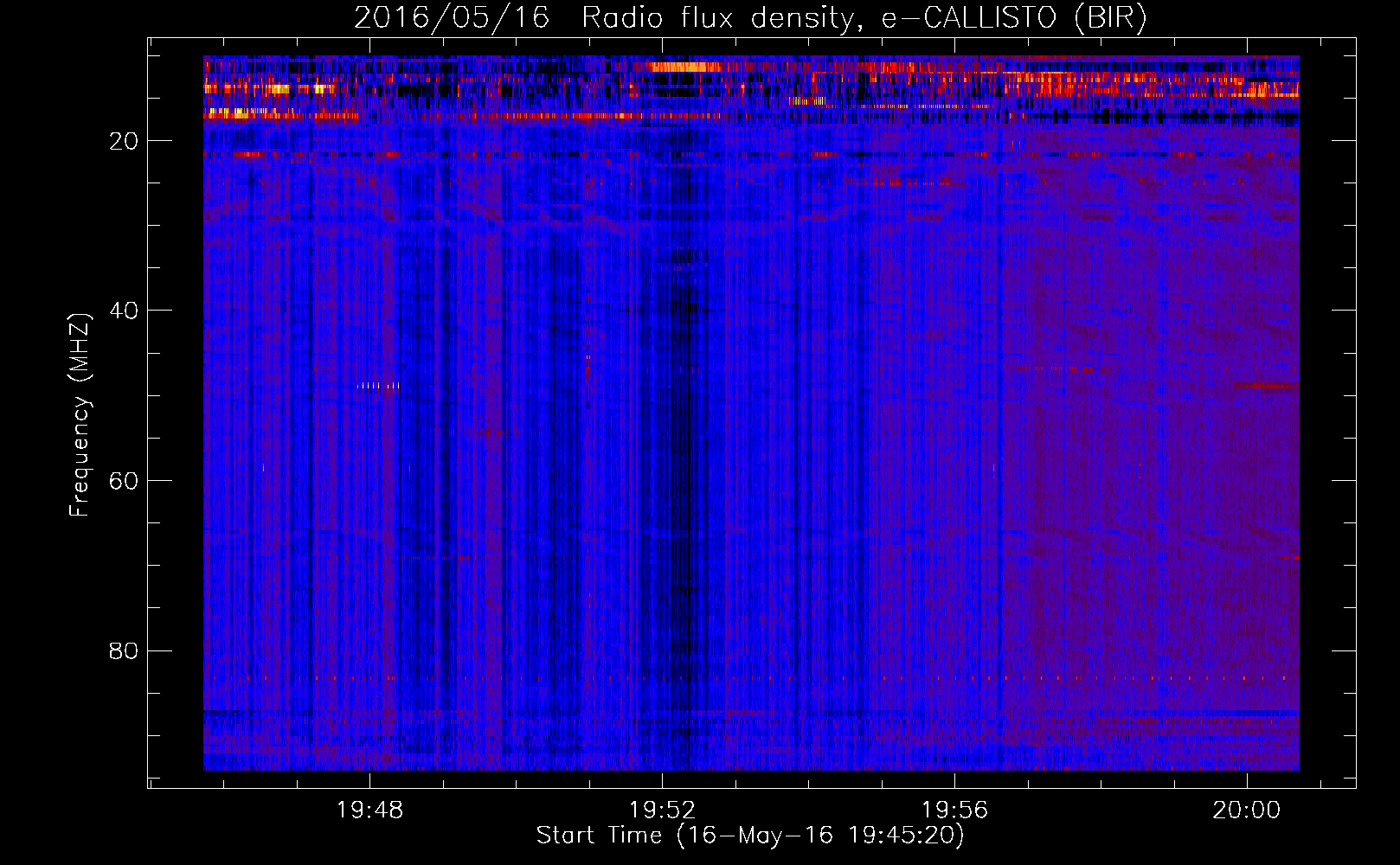
Task: Click the '19:48' time tick label
Action: pos(370,811)
